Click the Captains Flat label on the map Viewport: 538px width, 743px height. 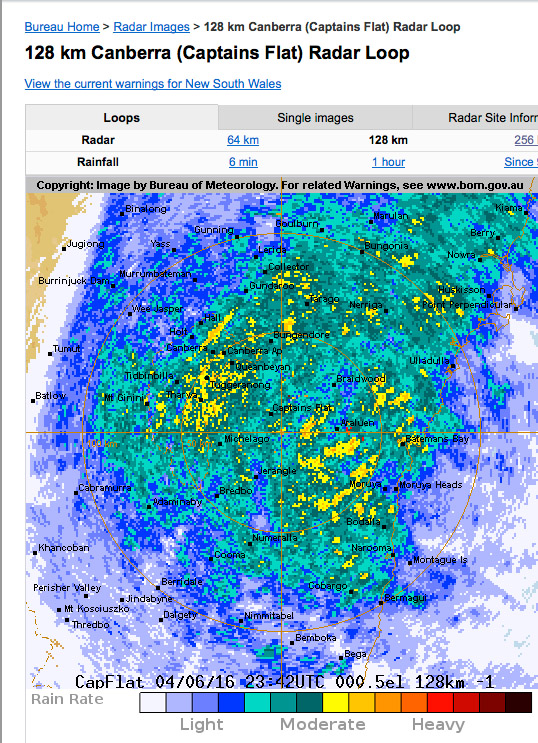(x=303, y=408)
